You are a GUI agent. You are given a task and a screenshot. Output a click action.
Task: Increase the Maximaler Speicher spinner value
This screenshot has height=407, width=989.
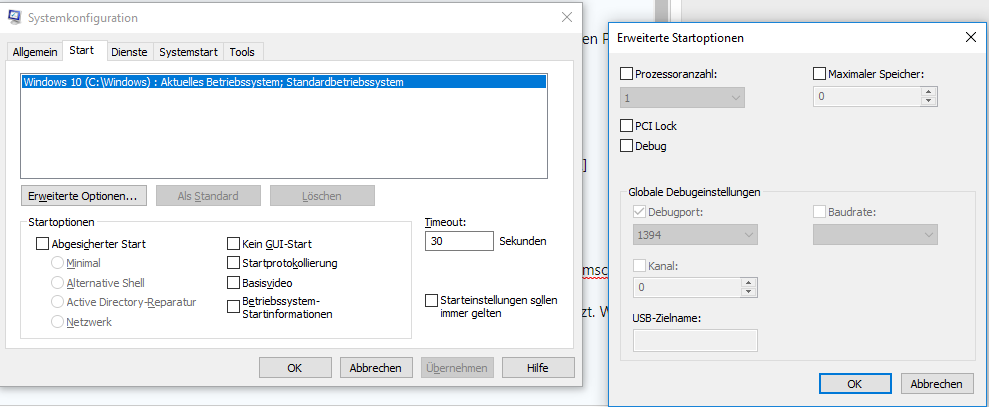(x=928, y=92)
